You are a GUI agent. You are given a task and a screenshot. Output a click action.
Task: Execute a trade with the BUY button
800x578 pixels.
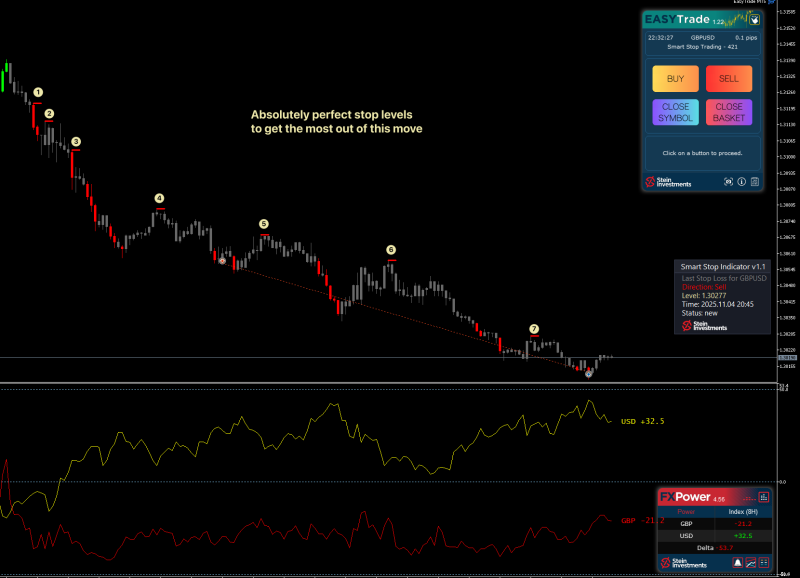click(675, 78)
